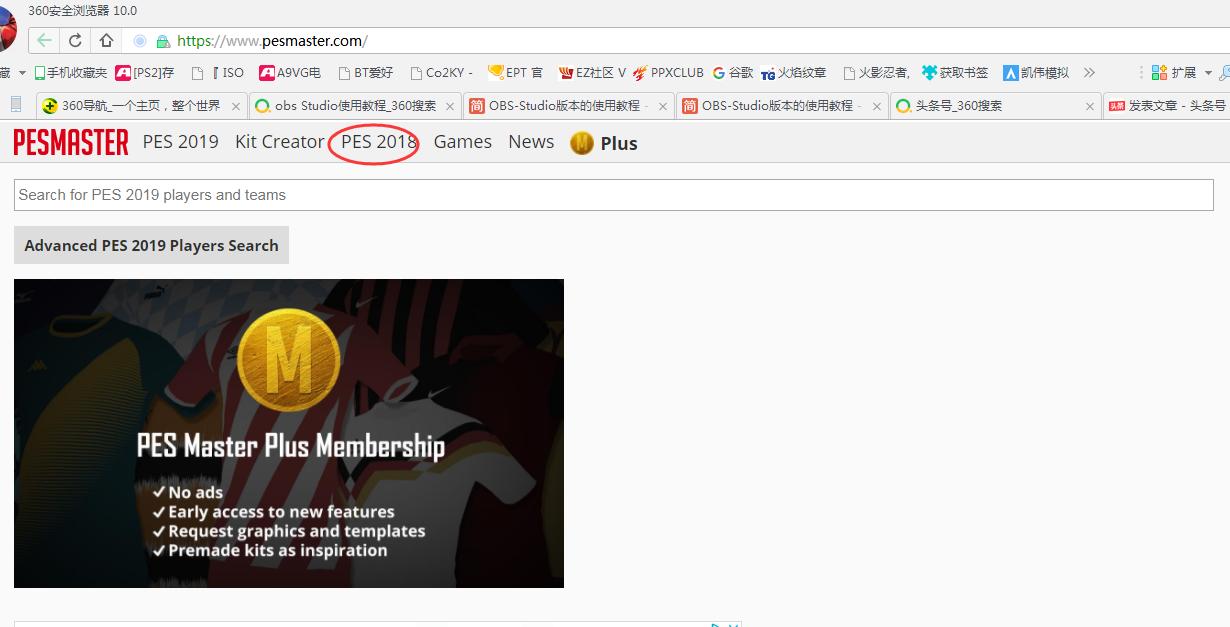Open the BT爱好 bookmark
The image size is (1230, 627).
coord(366,73)
